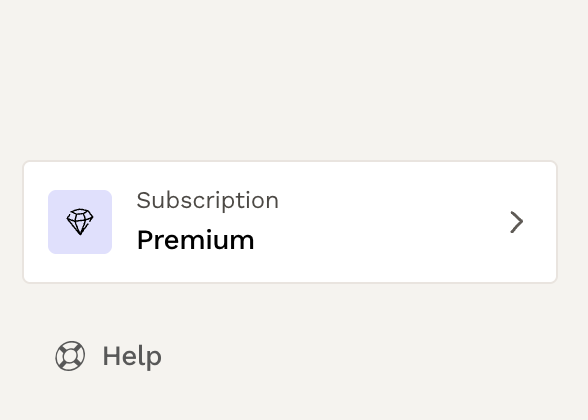Open the Premium plan details
This screenshot has height=420, width=588.
[x=290, y=222]
